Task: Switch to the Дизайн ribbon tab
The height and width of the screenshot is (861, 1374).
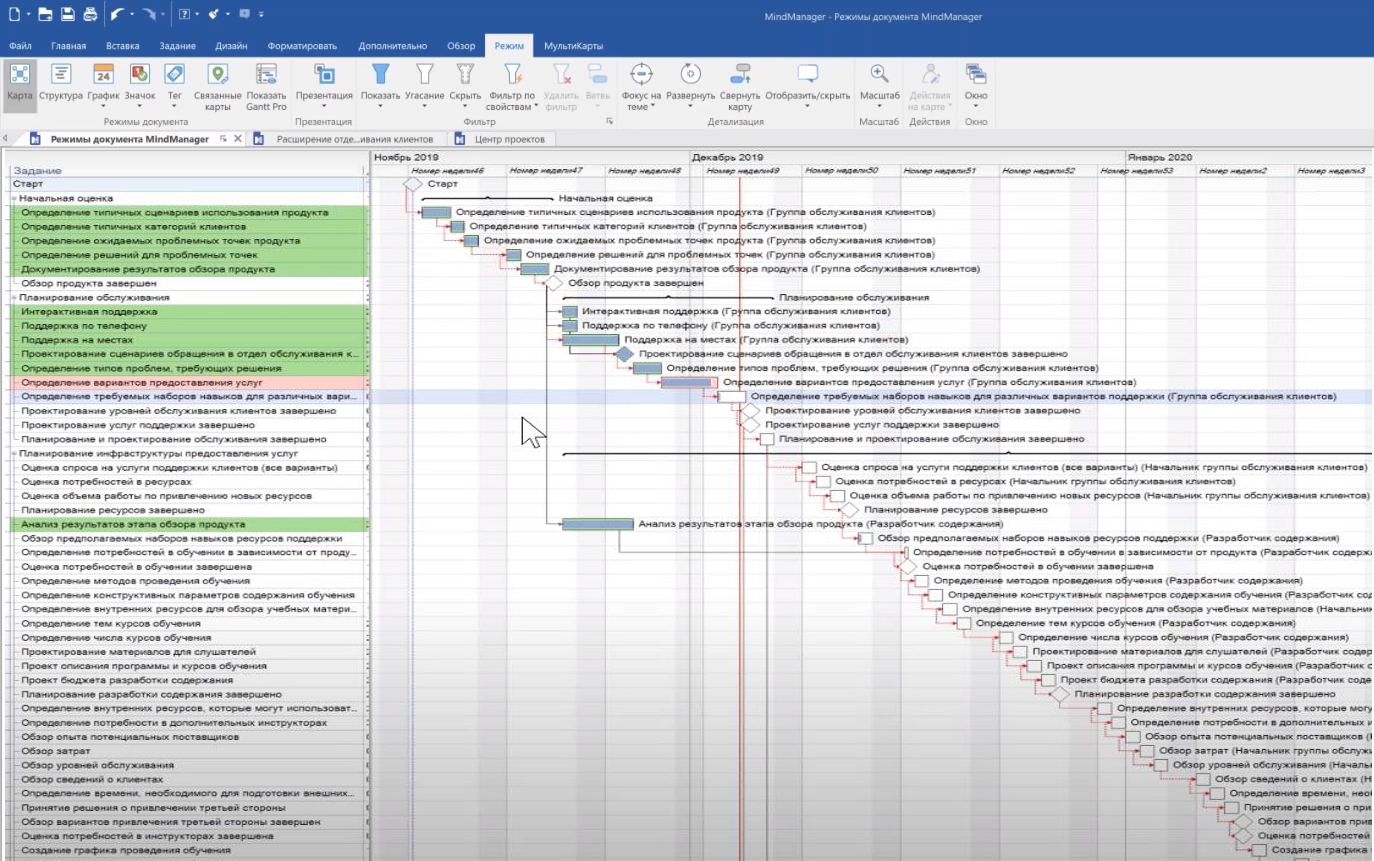Action: [231, 46]
